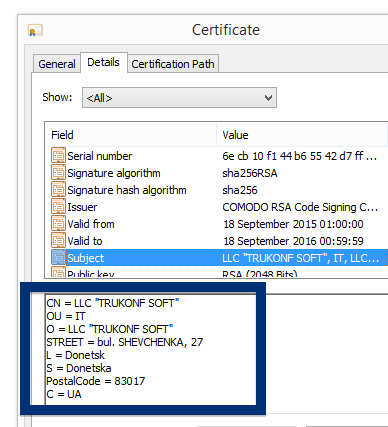The width and height of the screenshot is (388, 427).
Task: Select the Issuer row
Action: tap(217, 207)
